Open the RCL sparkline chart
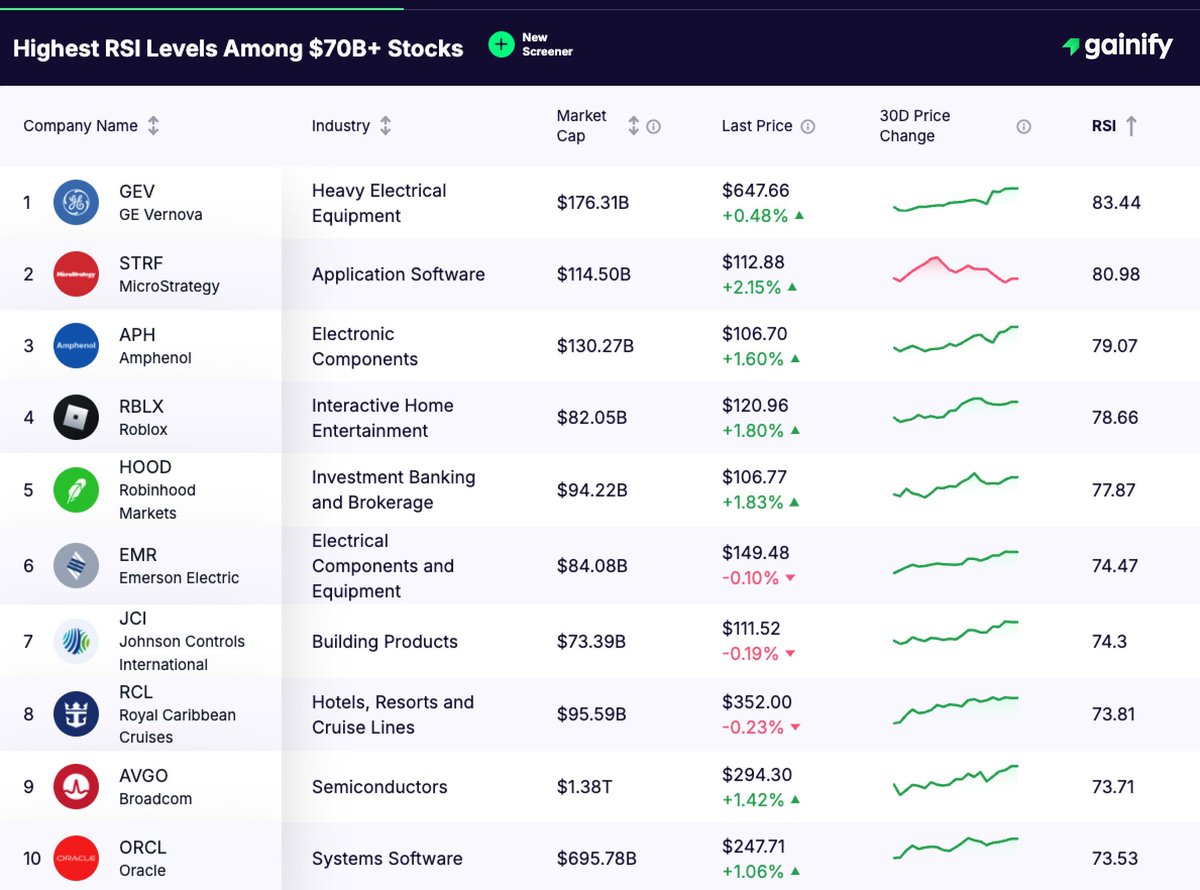This screenshot has height=890, width=1200. 955,709
